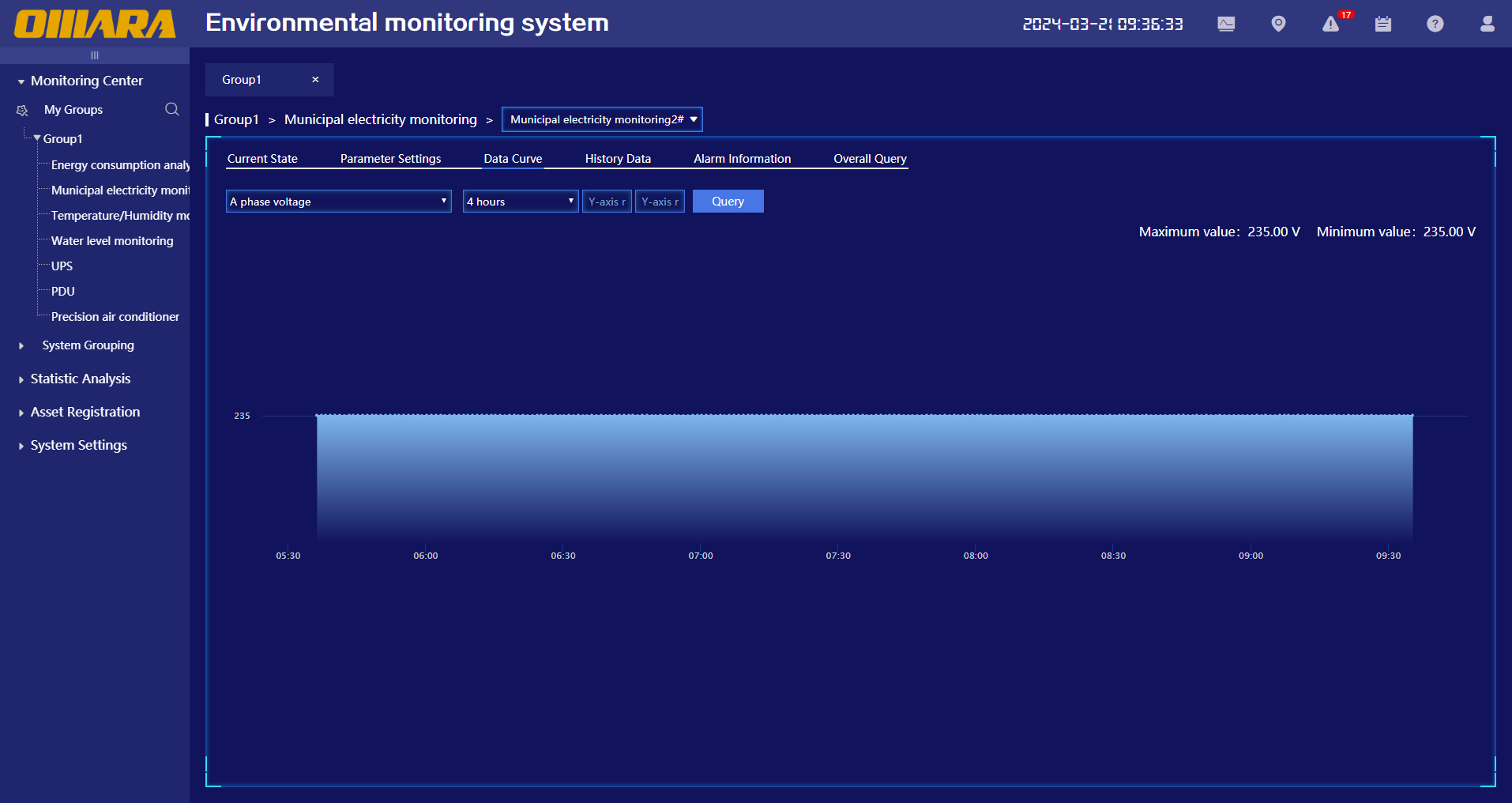The height and width of the screenshot is (803, 1512).
Task: Collapse the Monitoring Center section
Action: (21, 81)
